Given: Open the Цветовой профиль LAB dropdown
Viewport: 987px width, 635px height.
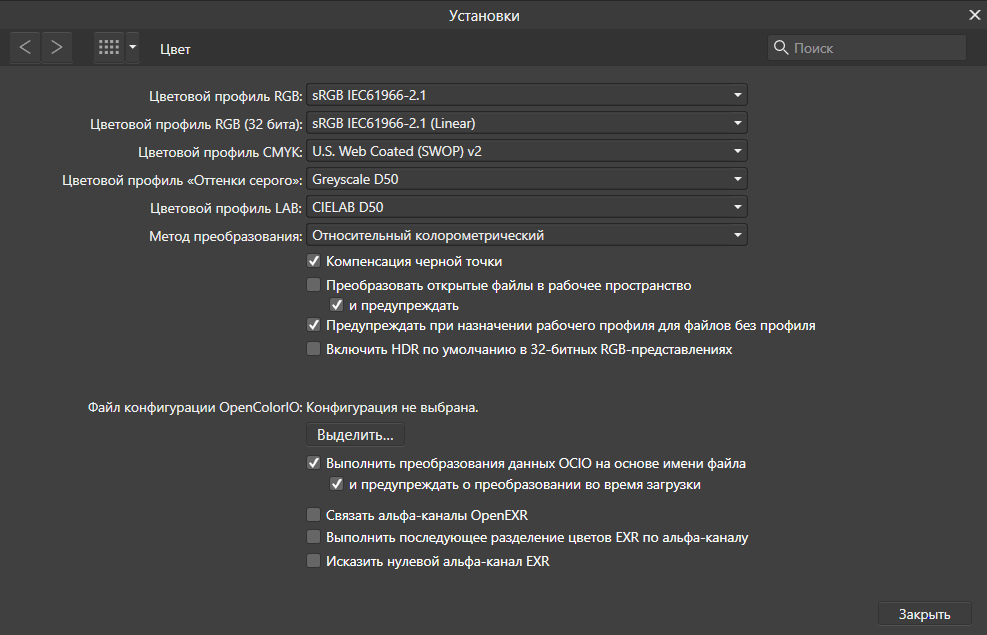Looking at the screenshot, I should coord(527,207).
